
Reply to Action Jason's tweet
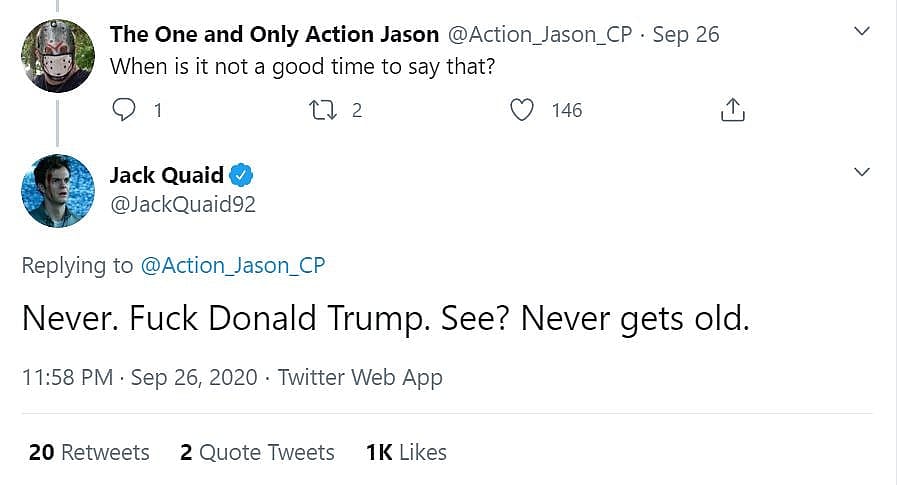tap(124, 110)
